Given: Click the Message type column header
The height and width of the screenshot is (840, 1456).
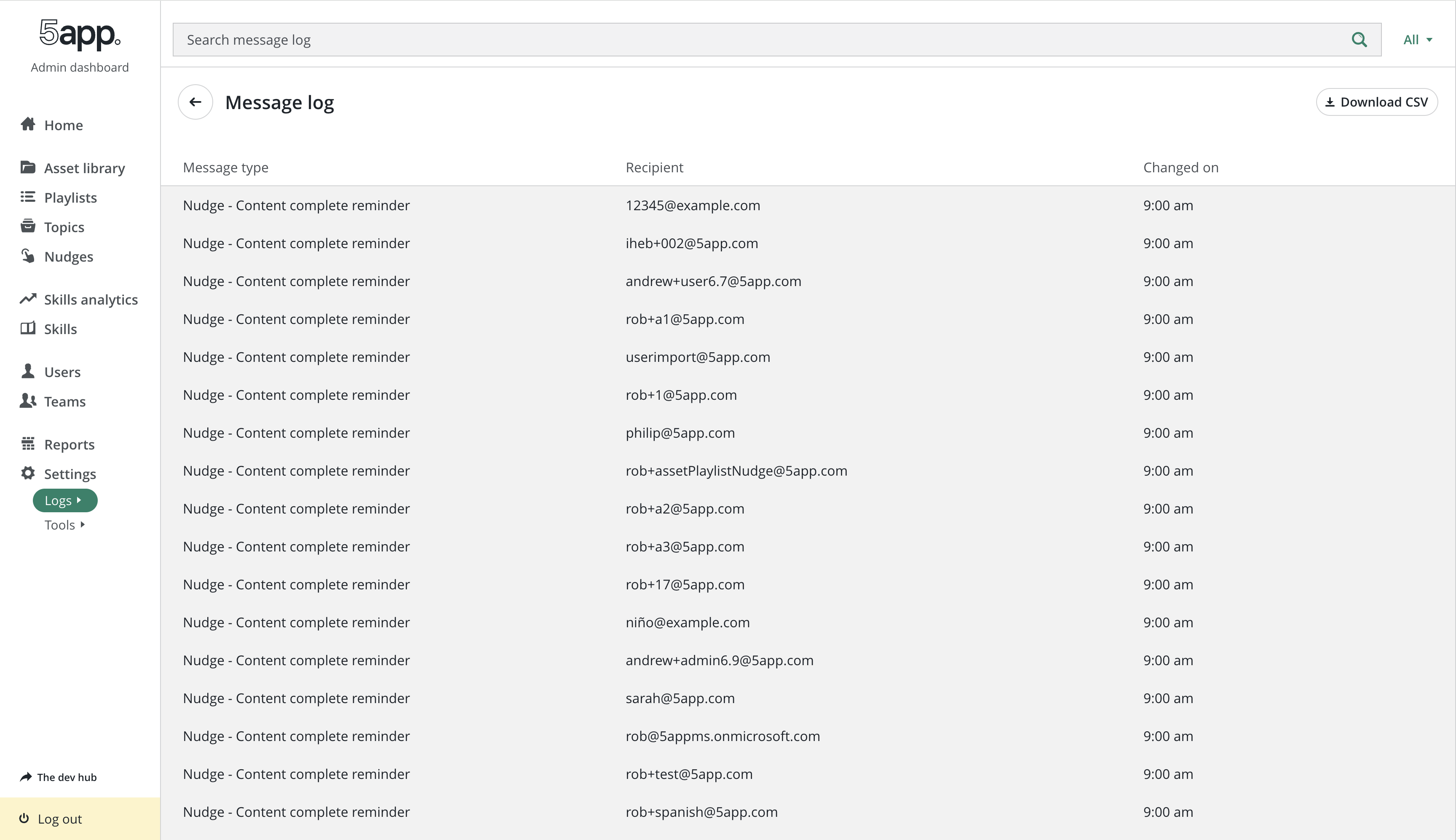Looking at the screenshot, I should (225, 167).
